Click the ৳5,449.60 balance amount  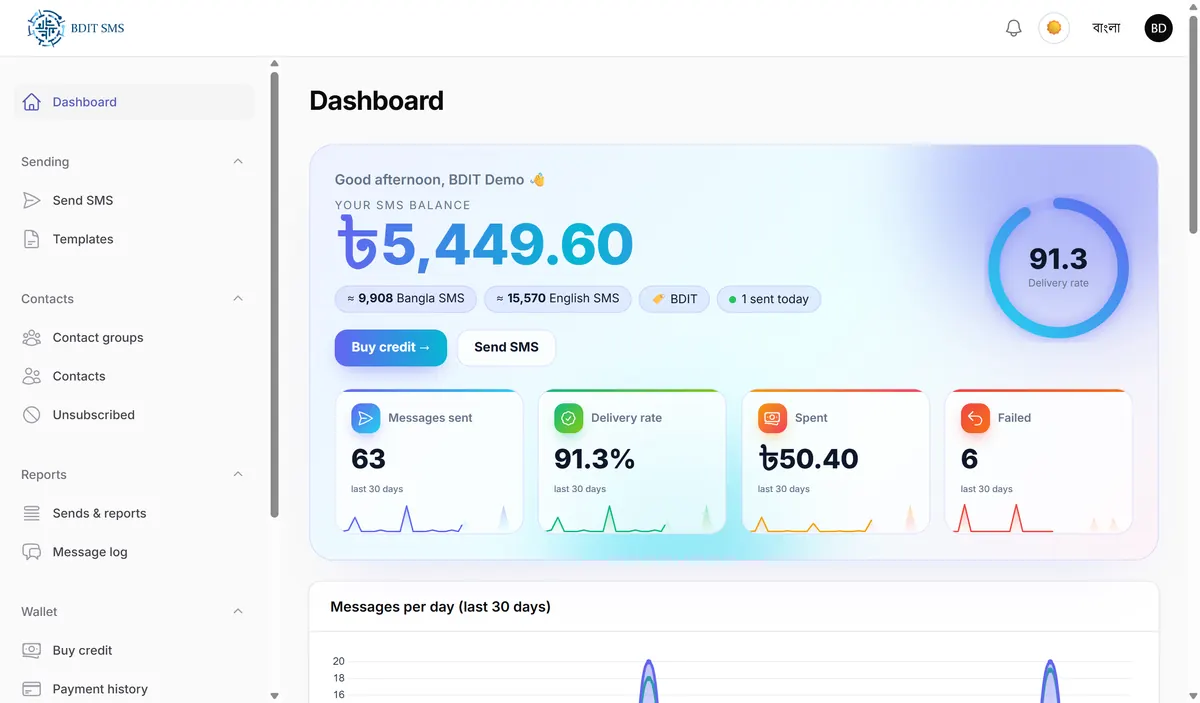pos(486,244)
